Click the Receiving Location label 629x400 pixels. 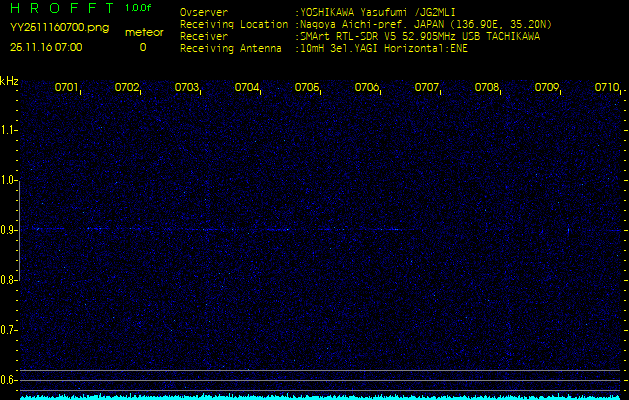click(234, 24)
